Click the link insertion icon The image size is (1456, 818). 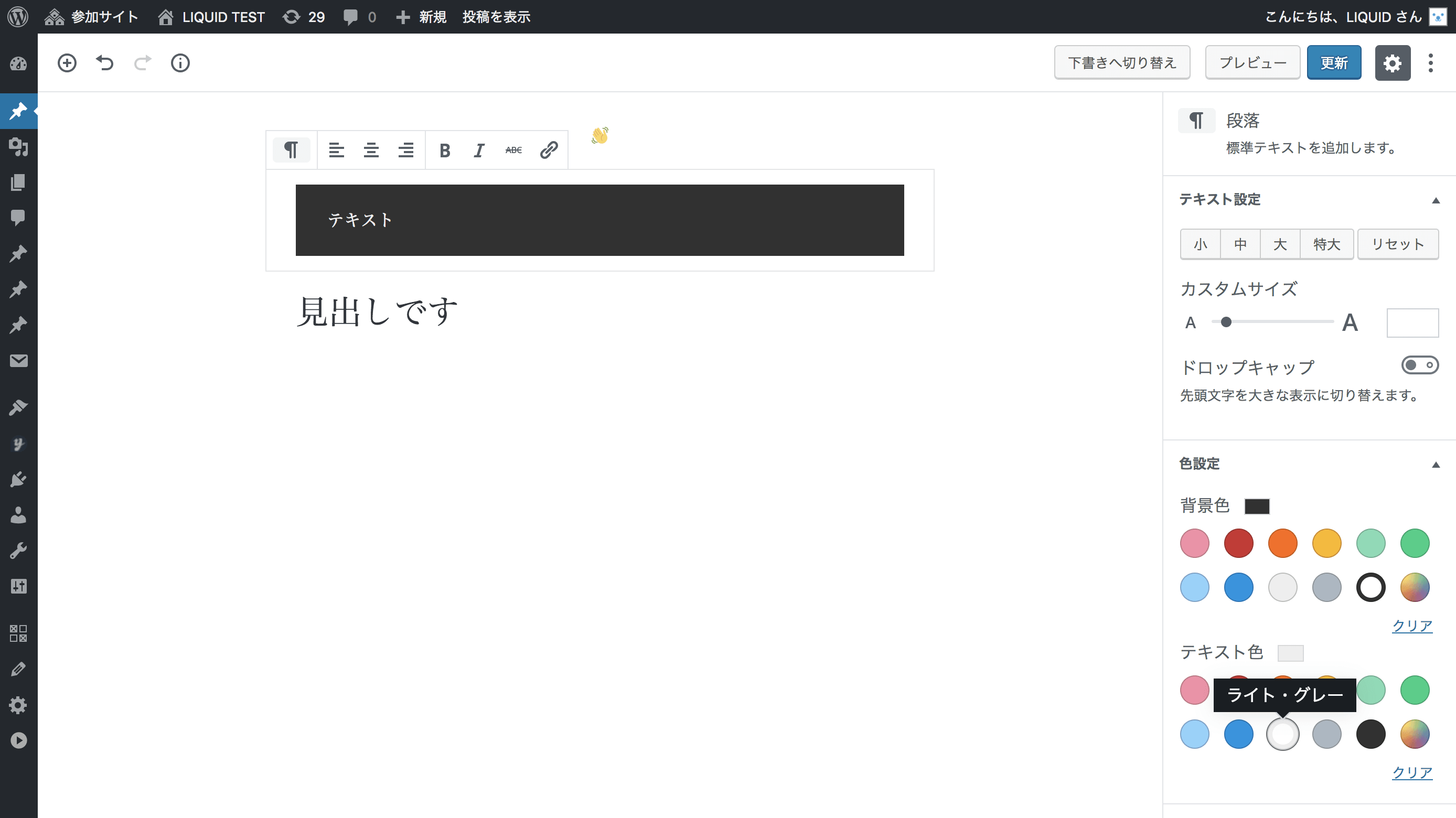(549, 151)
